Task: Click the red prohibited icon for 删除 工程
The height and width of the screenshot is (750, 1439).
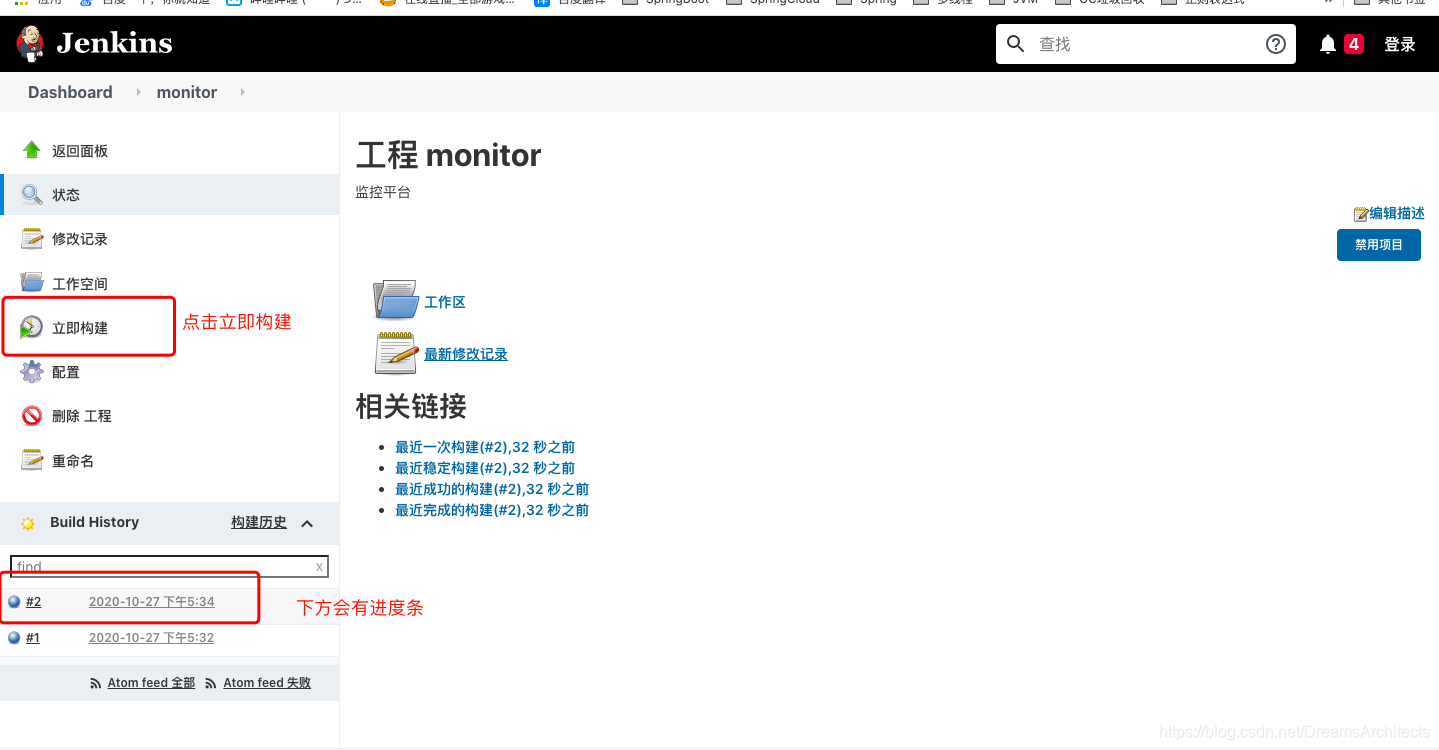Action: coord(32,415)
